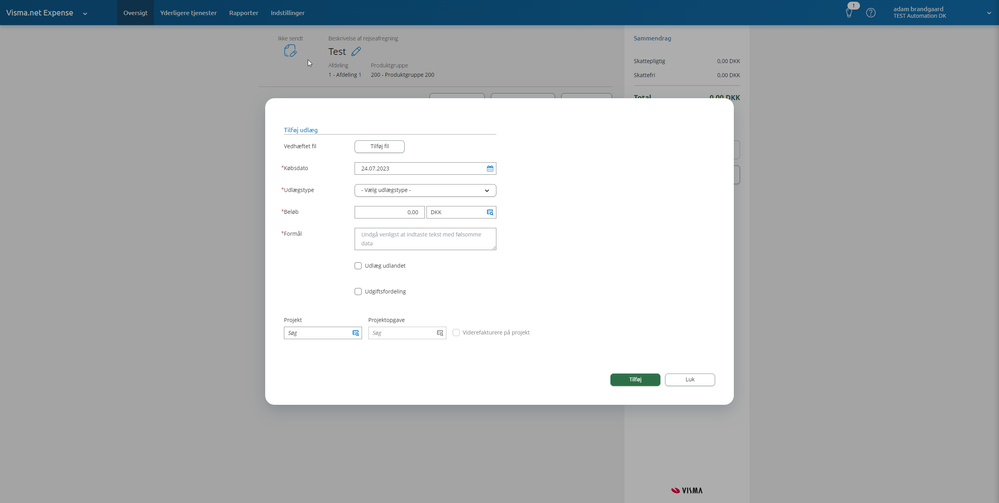Open currency lookup icon beside DKK

(x=490, y=212)
